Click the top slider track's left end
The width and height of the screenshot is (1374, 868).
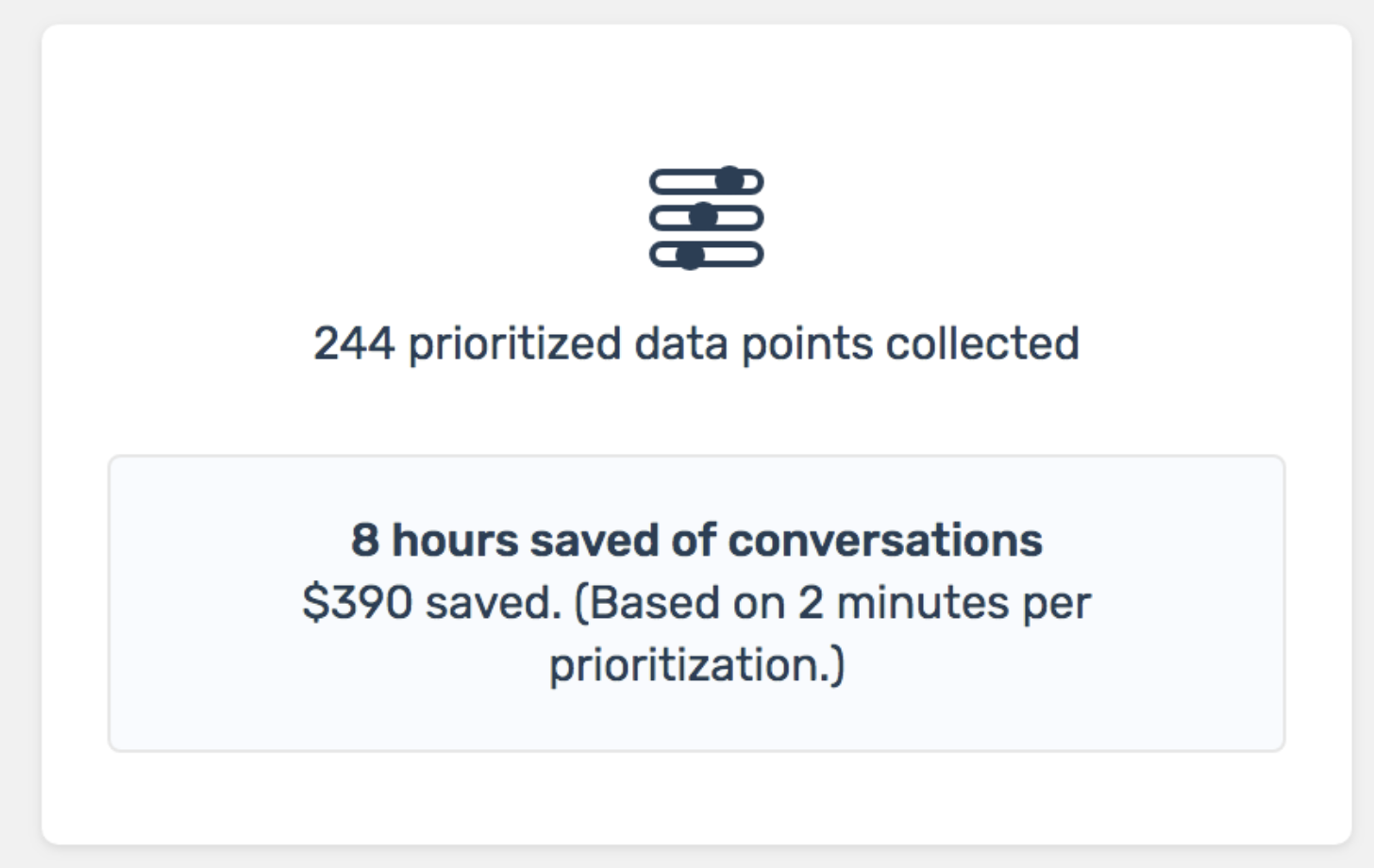[x=661, y=181]
